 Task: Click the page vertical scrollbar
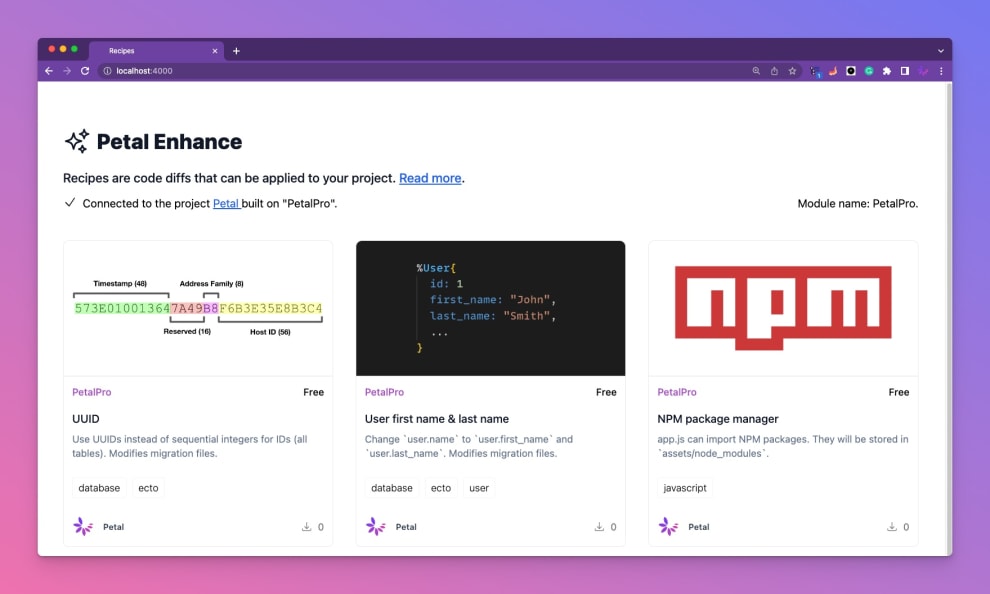coord(948,319)
